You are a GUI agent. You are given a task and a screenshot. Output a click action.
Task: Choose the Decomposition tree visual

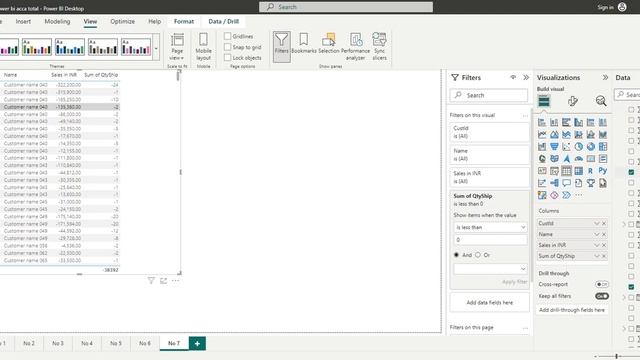[554, 183]
